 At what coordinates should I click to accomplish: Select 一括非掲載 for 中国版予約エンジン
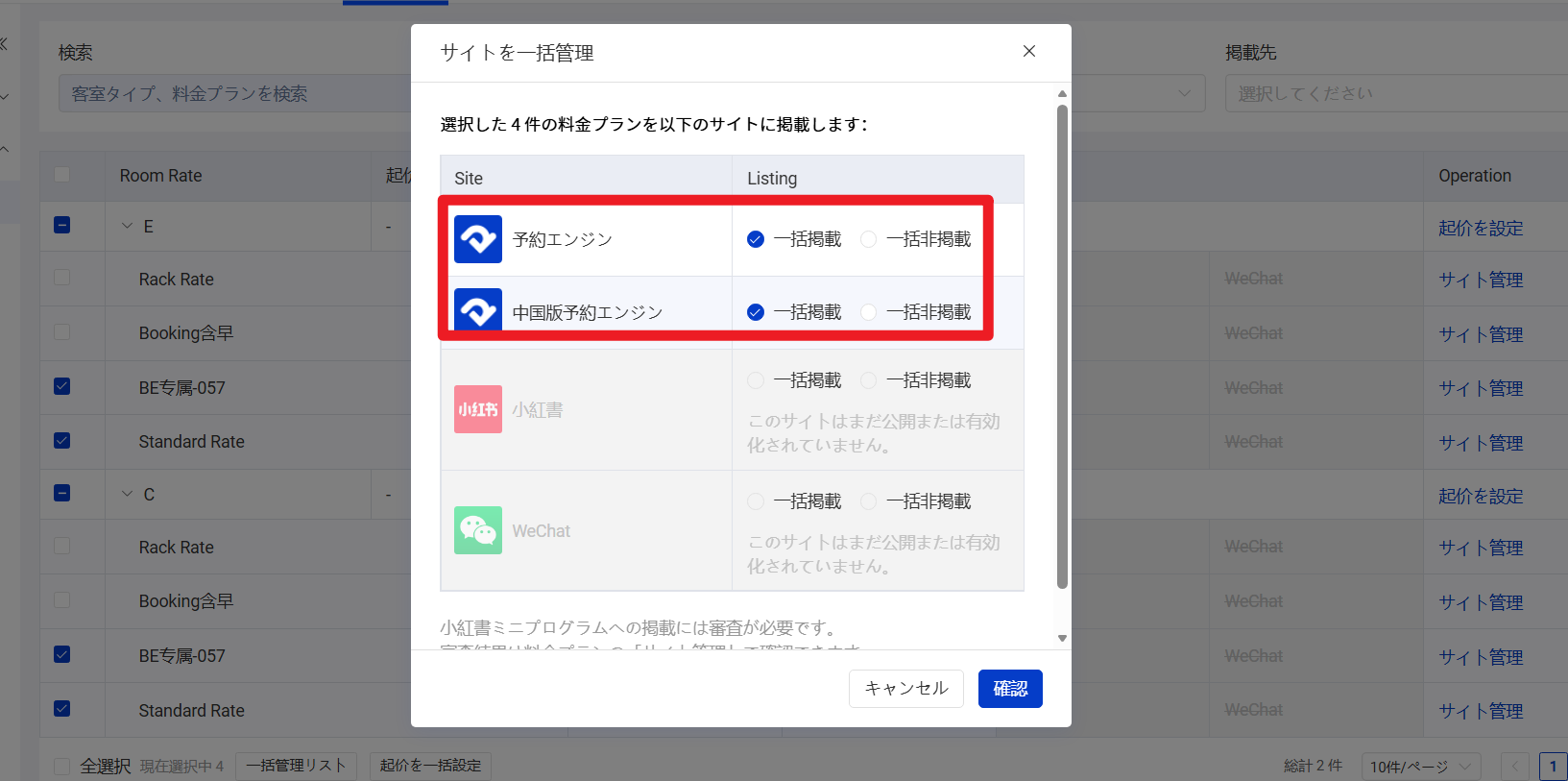[x=868, y=312]
